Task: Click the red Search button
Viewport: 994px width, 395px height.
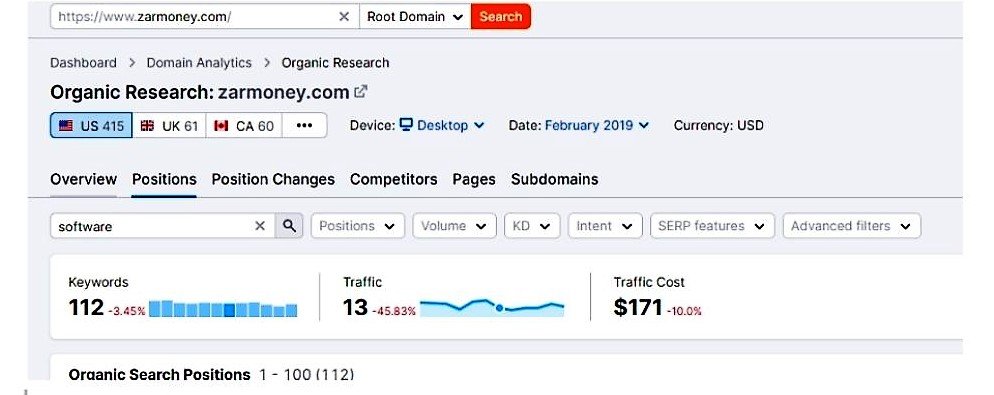Action: 501,16
